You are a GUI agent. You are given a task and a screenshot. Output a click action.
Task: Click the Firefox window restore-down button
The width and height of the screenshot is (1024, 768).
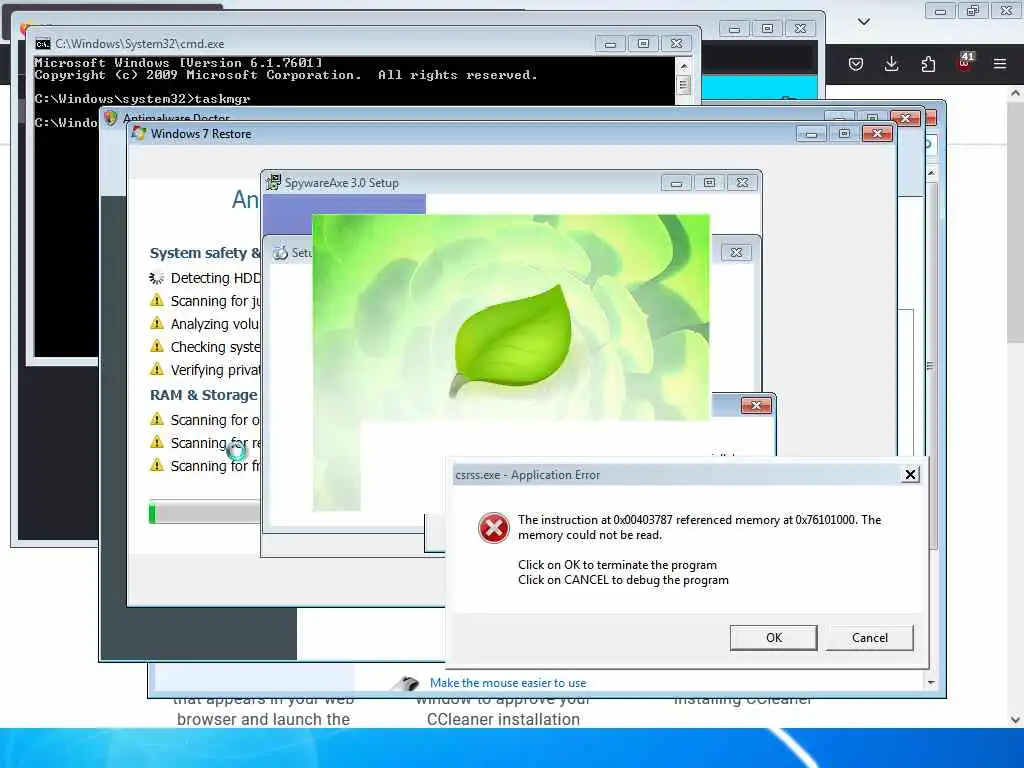pyautogui.click(x=972, y=10)
